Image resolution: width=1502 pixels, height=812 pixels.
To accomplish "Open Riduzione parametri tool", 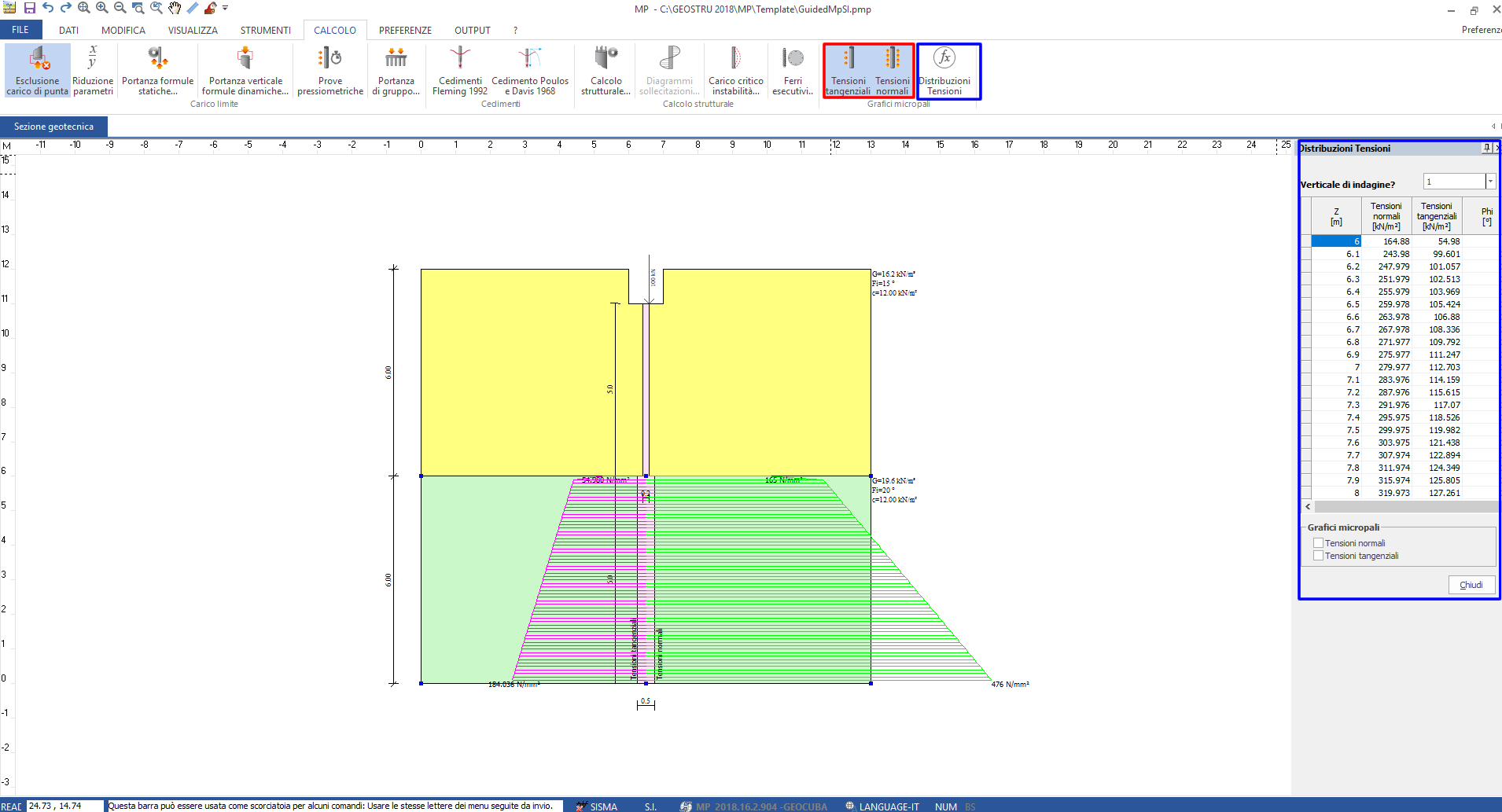I will [x=93, y=71].
